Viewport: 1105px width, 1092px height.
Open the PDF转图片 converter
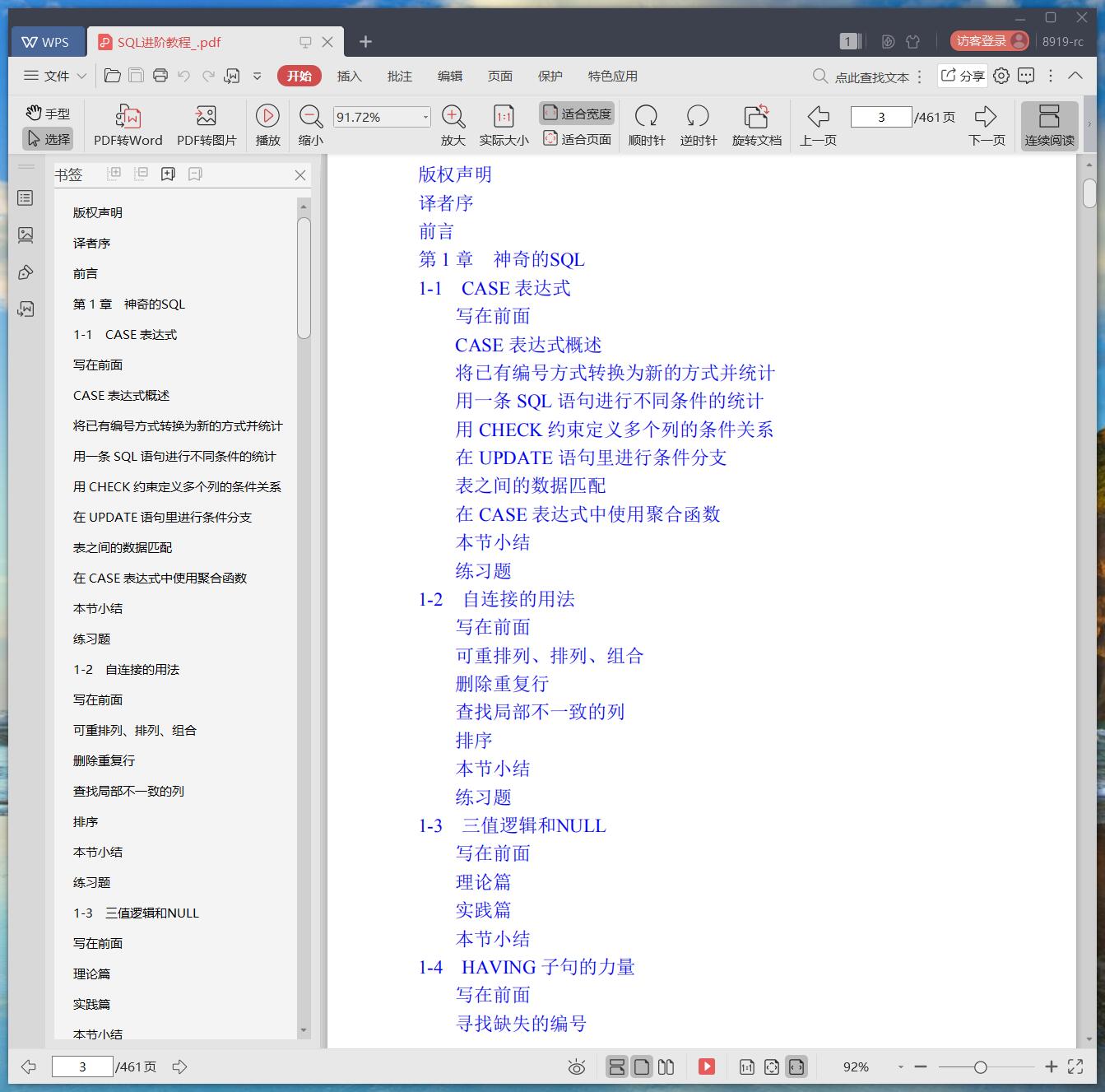[x=207, y=126]
